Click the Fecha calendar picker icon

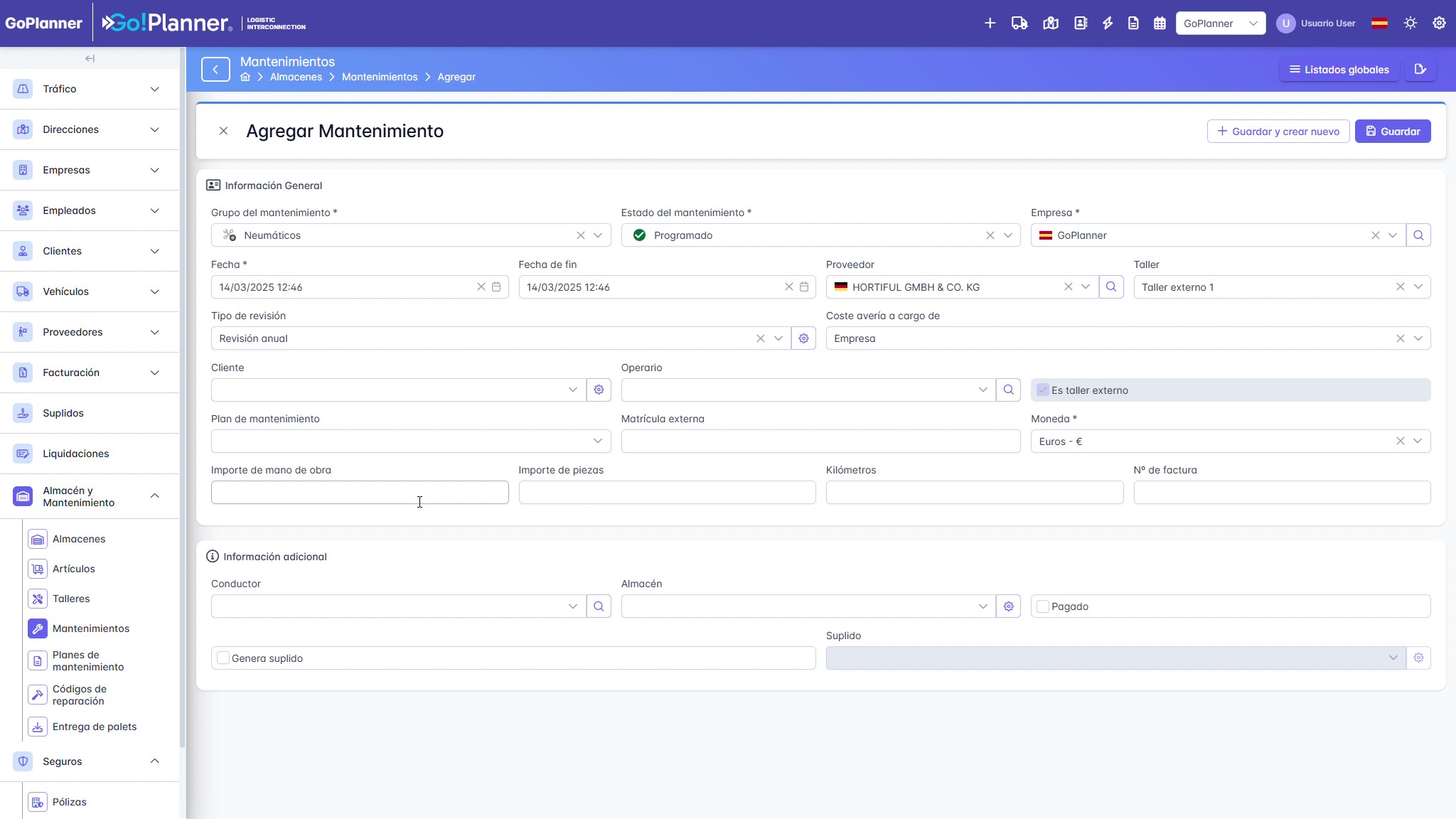[496, 287]
